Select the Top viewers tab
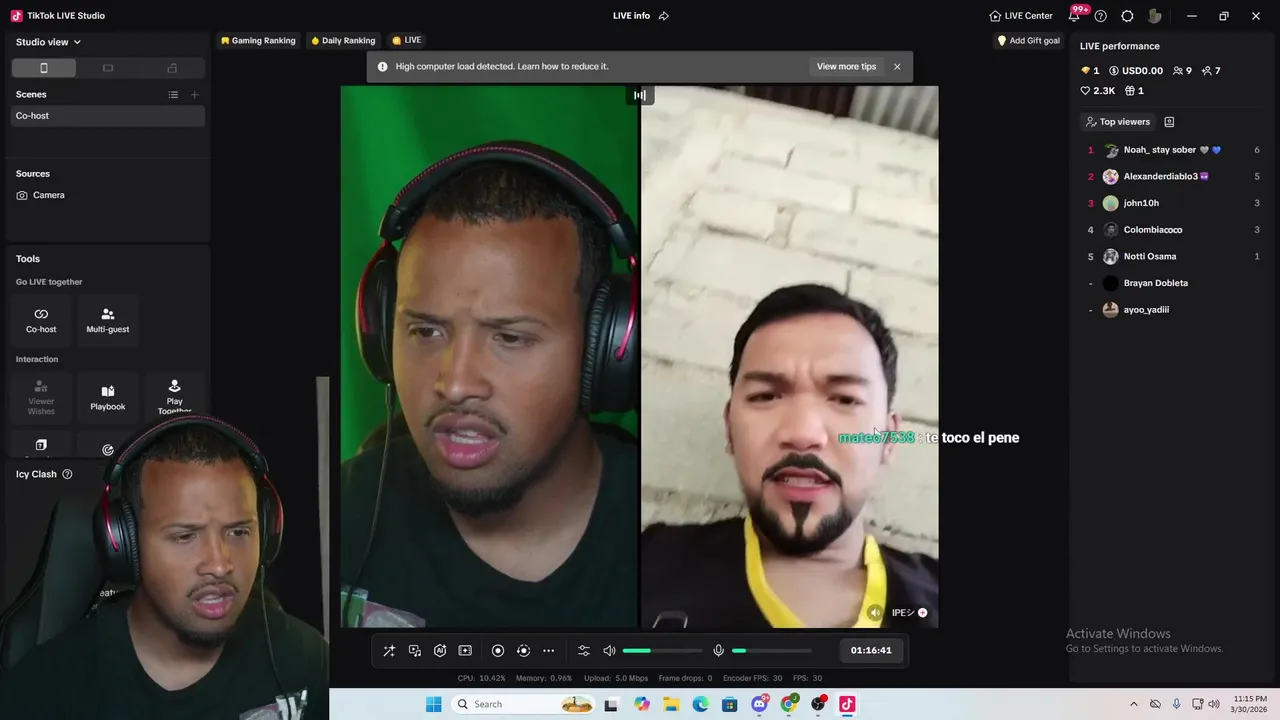Viewport: 1280px width, 720px height. (x=1118, y=122)
